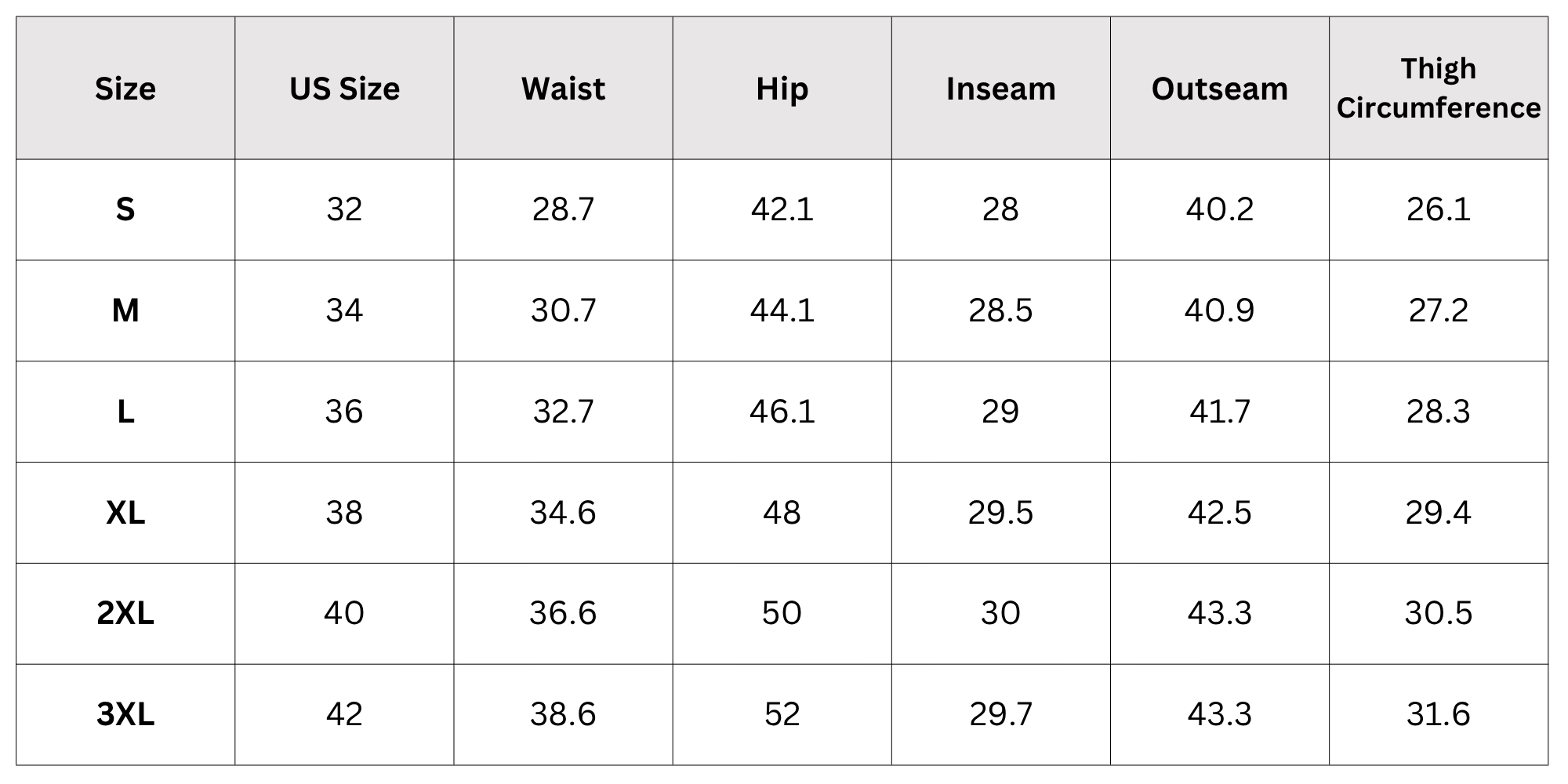Select inseam value 29.5 for XL

[1000, 513]
